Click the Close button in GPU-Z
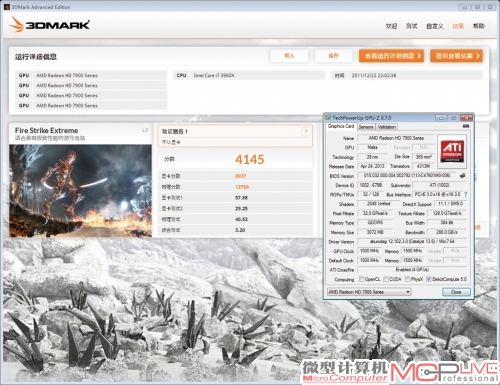This screenshot has height=385, width=500. pyautogui.click(x=456, y=292)
